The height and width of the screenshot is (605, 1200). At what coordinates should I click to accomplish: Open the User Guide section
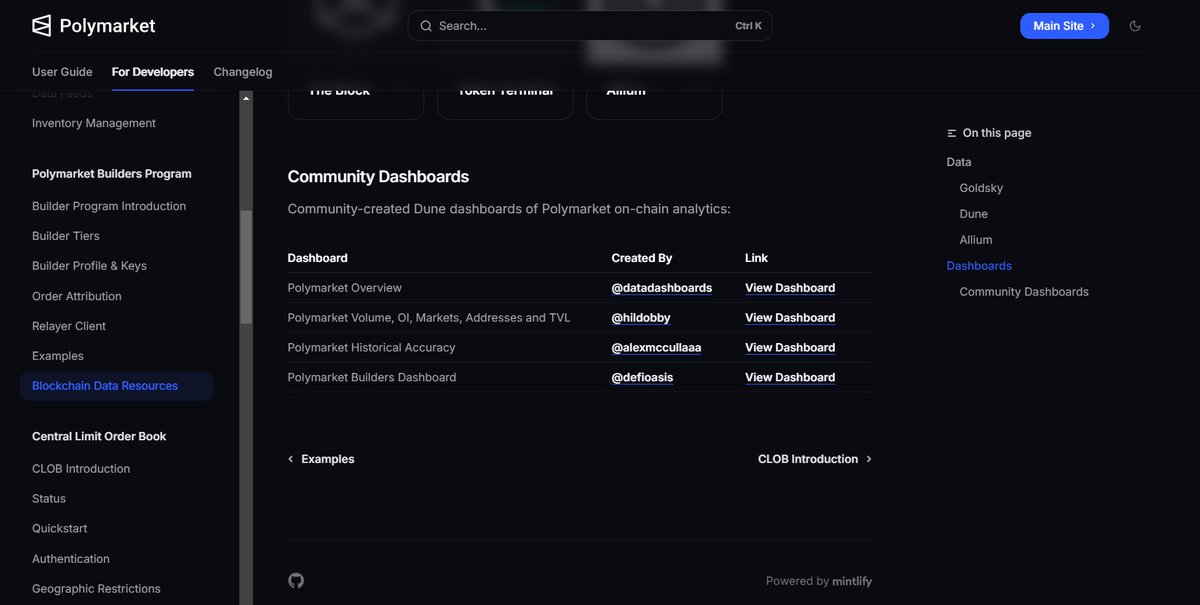64,71
